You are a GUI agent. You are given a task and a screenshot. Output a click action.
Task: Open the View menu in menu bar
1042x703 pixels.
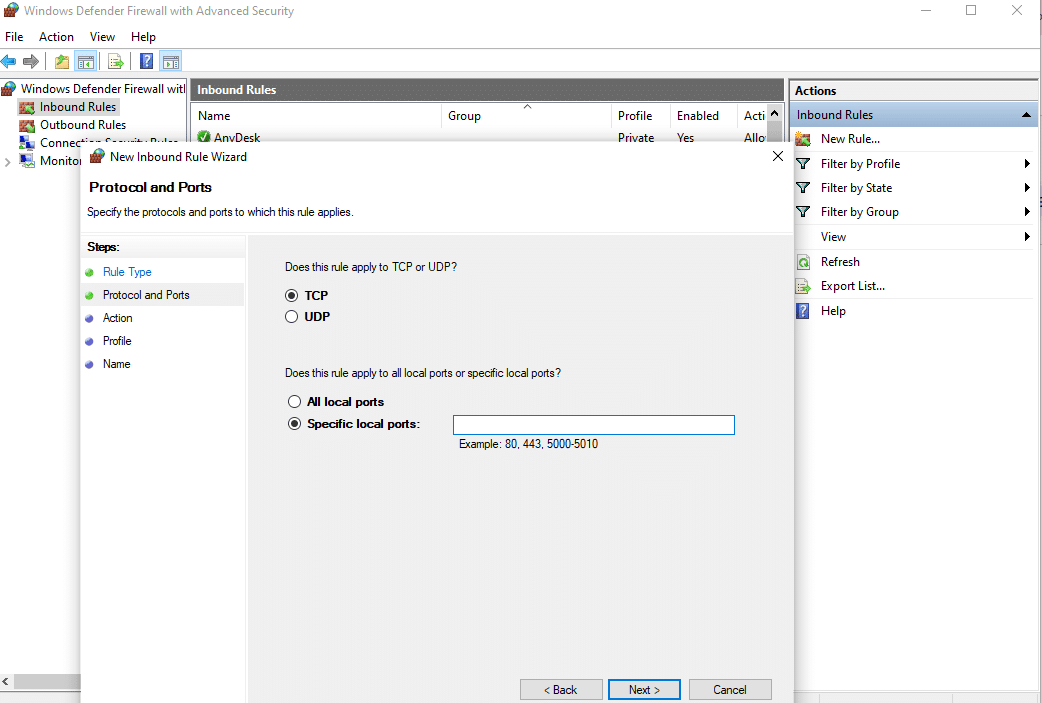tap(102, 37)
